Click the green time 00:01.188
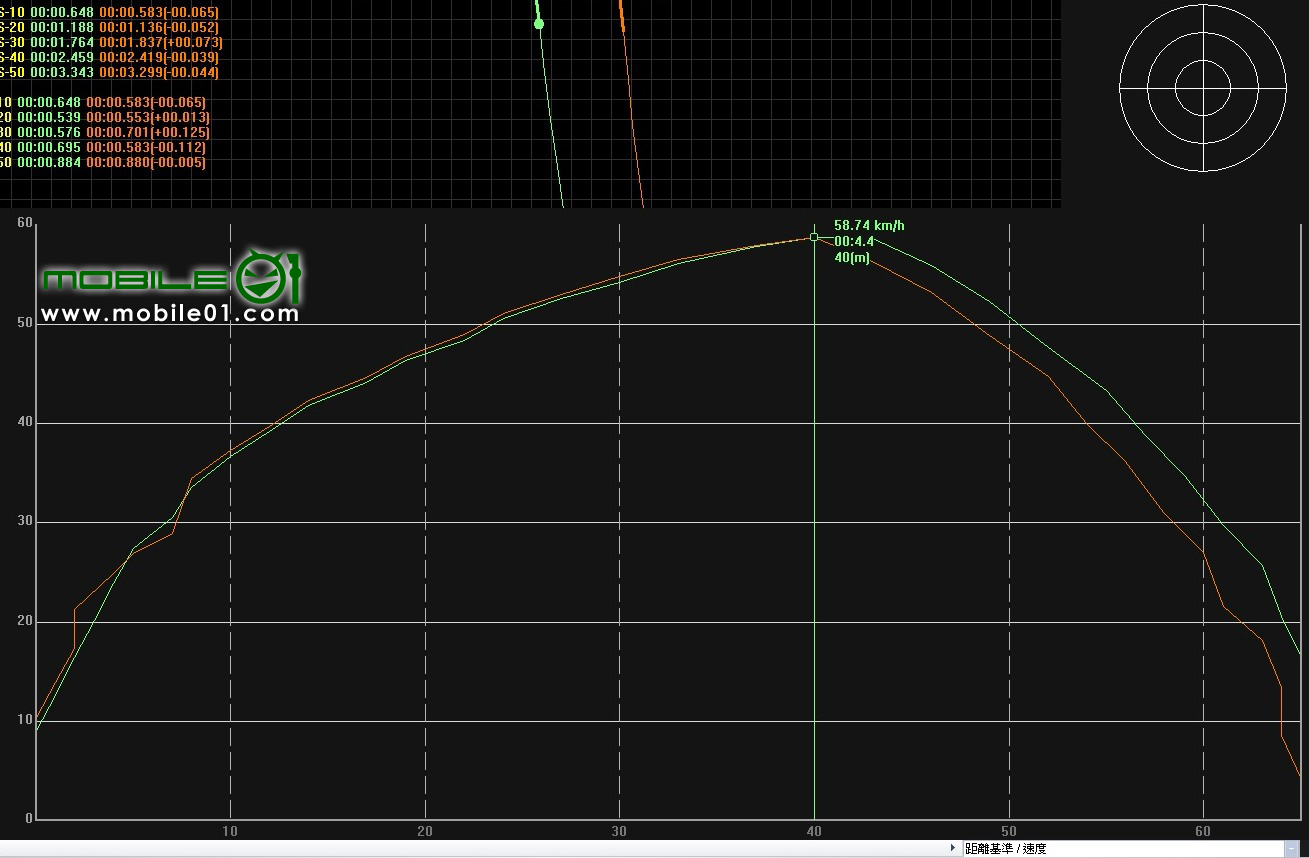1309x858 pixels. 63,27
